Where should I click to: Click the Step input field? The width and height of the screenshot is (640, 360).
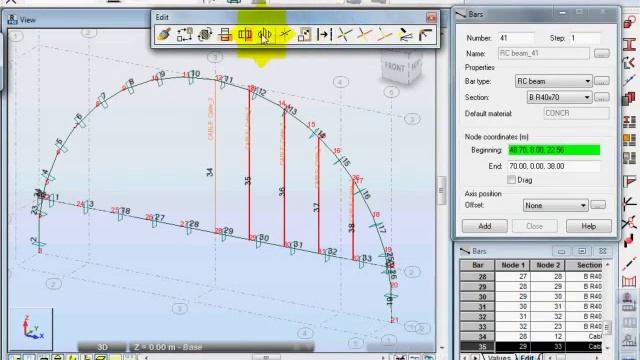tap(585, 38)
